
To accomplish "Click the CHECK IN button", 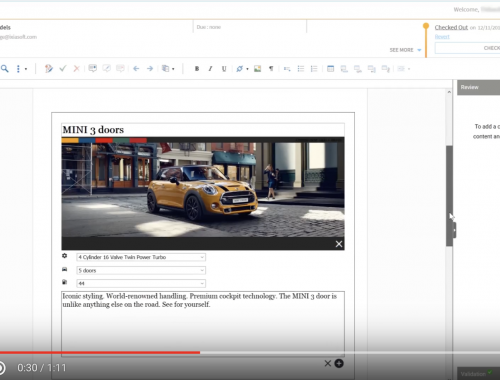I will tap(468, 48).
